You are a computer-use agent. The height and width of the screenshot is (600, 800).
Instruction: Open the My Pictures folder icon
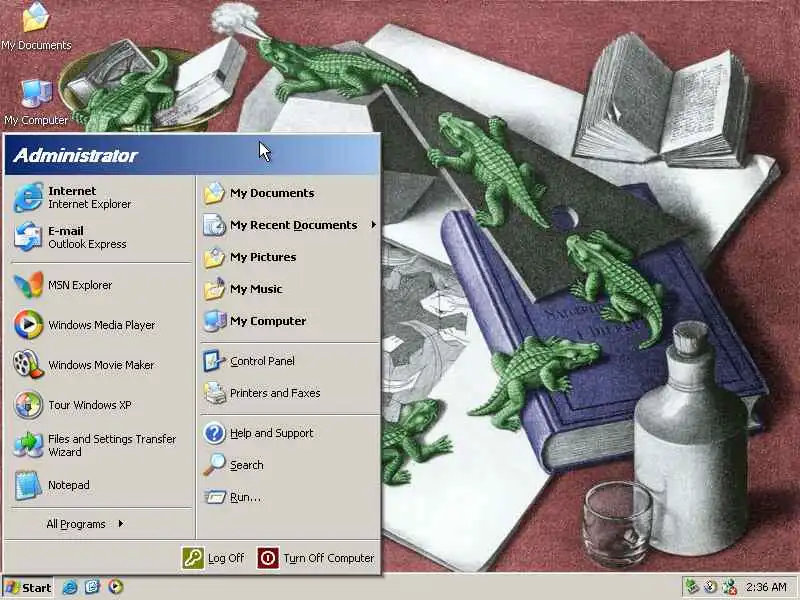(214, 257)
